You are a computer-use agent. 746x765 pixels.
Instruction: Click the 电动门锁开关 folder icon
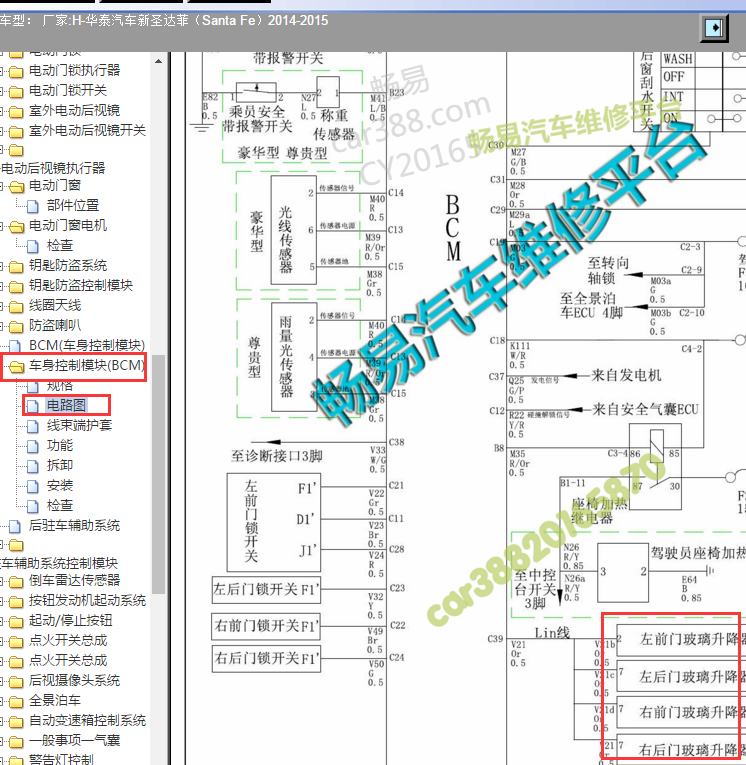tap(16, 91)
